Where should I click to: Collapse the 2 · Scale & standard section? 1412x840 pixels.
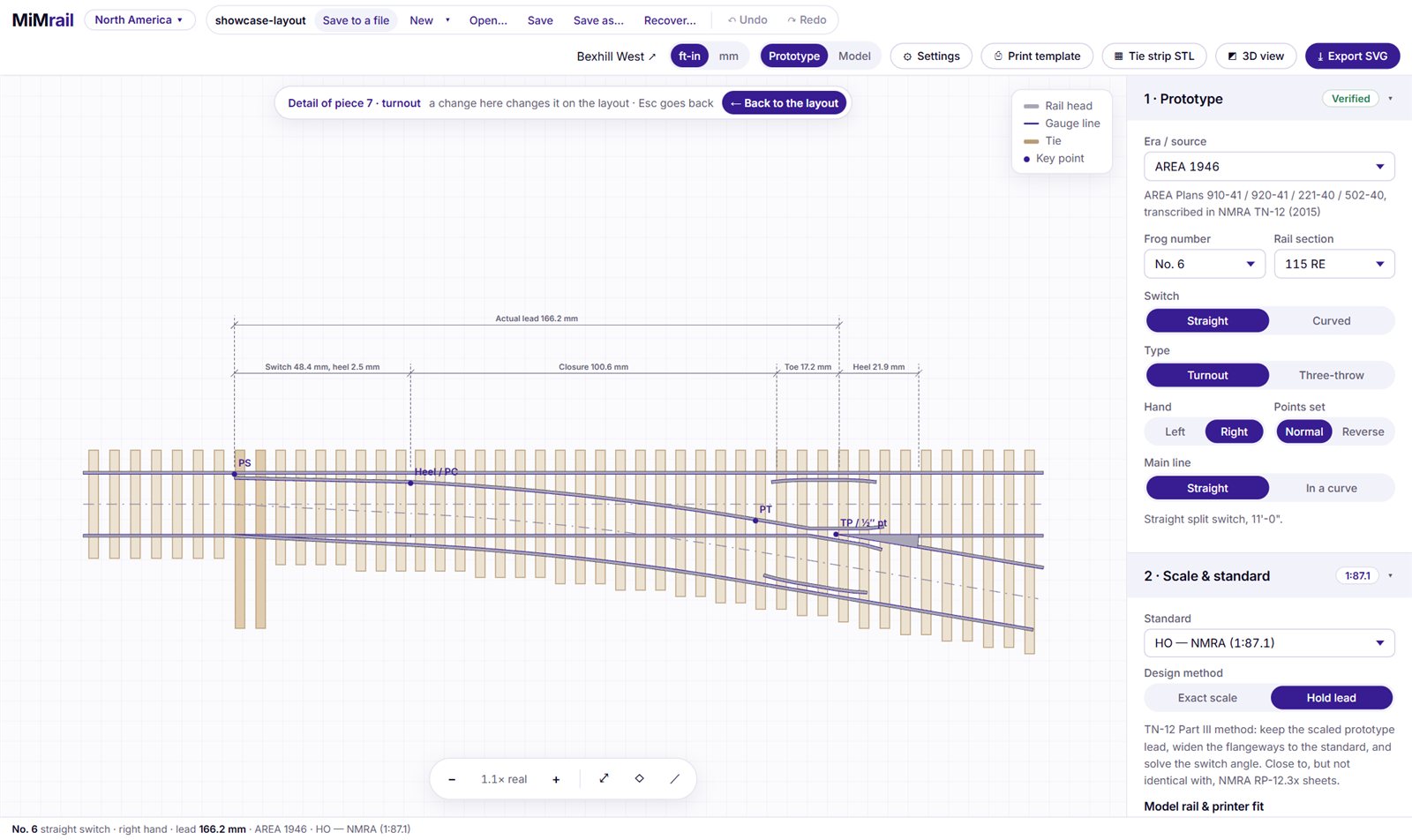click(x=1391, y=576)
